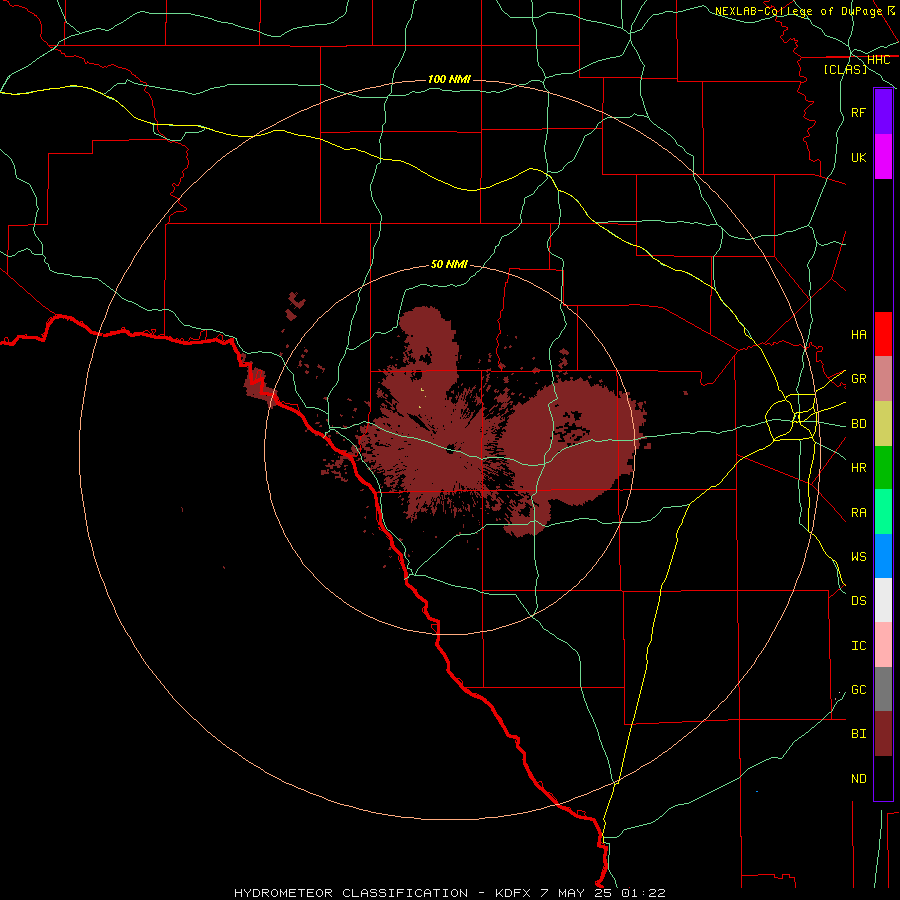
Task: Click the RF legend label
Action: pyautogui.click(x=858, y=112)
